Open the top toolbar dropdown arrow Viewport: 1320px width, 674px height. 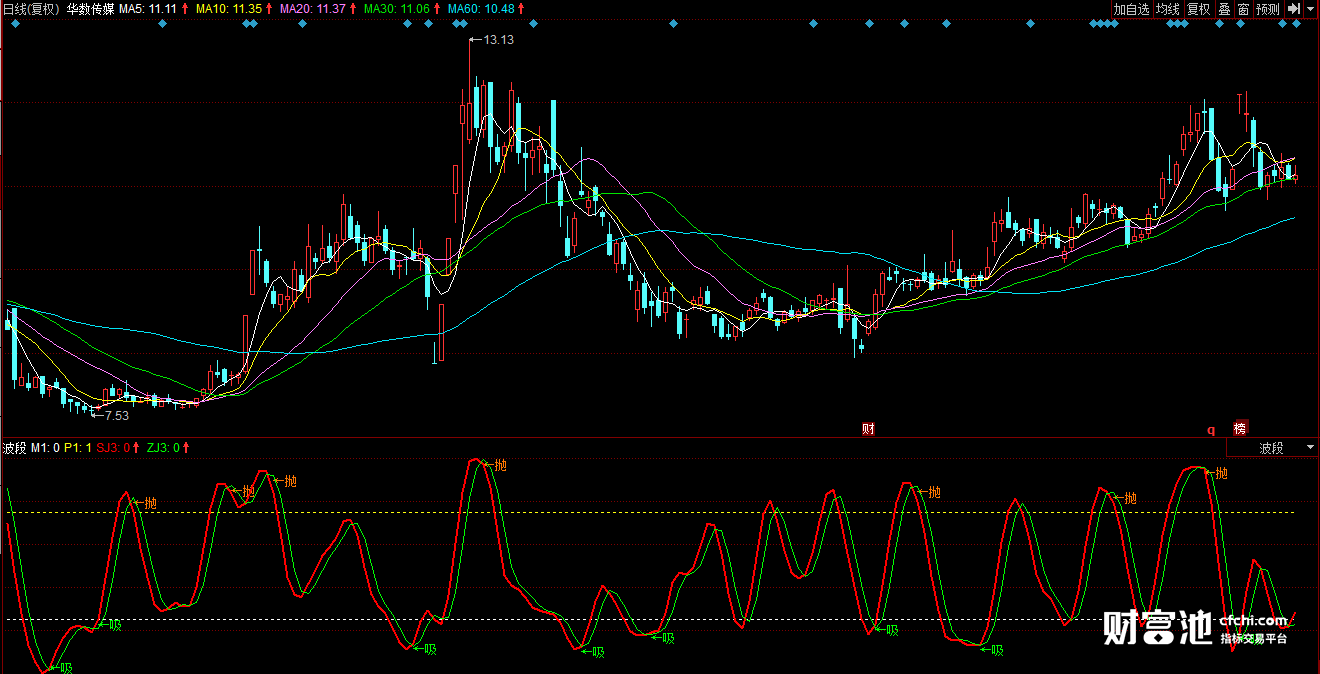1310,9
